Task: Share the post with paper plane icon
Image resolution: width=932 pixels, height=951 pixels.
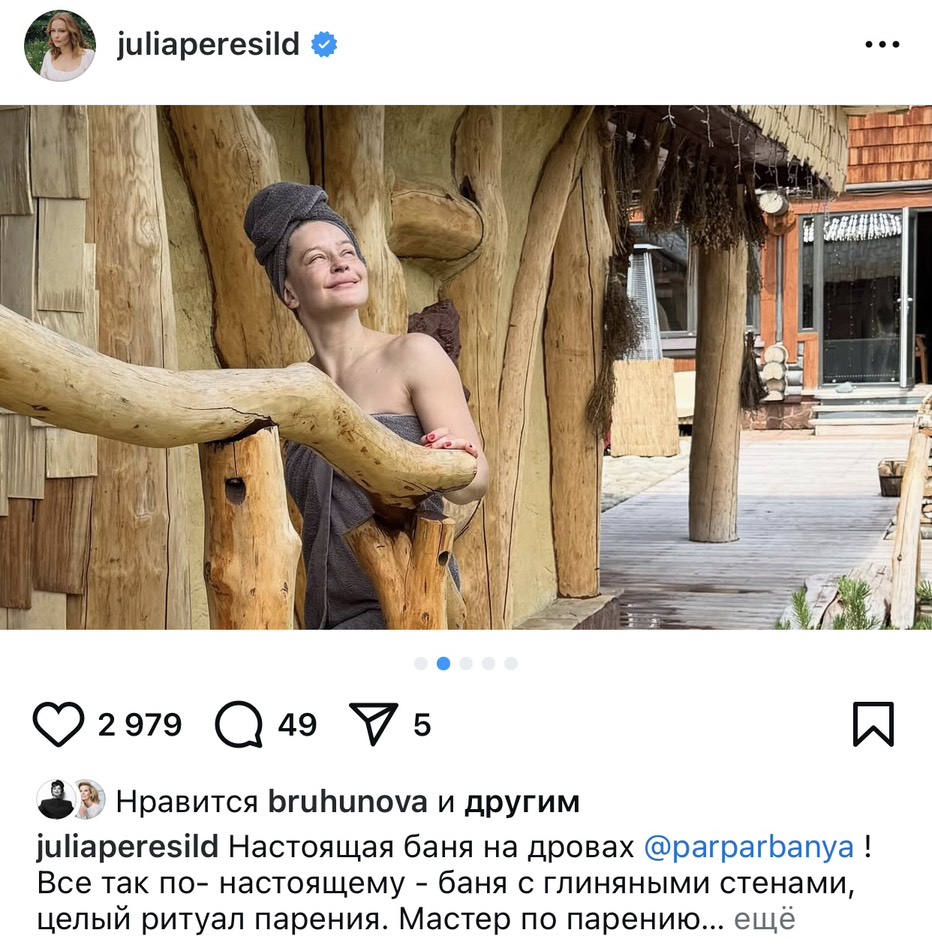Action: 374,724
